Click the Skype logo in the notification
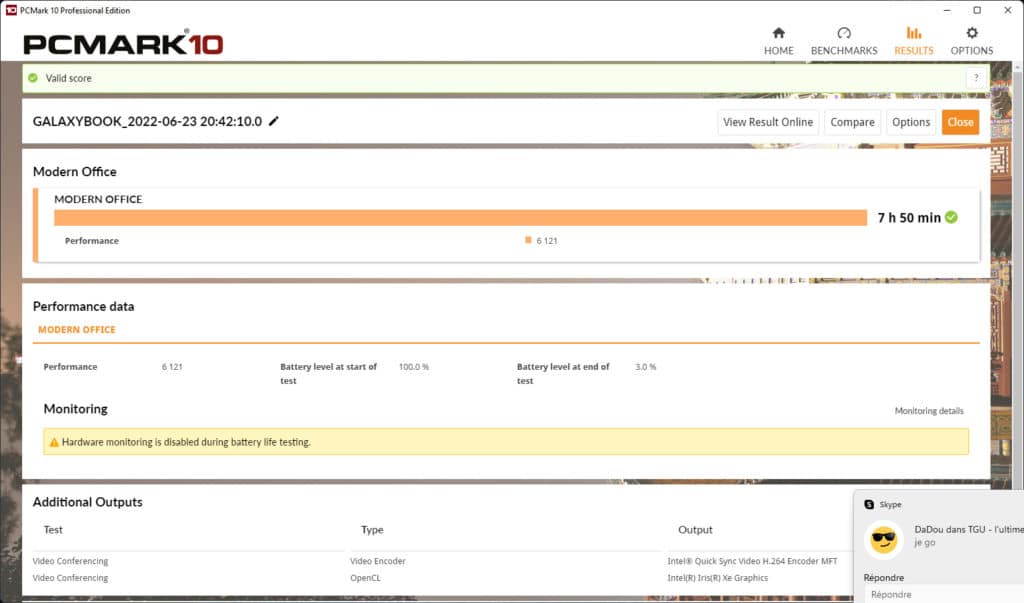The height and width of the screenshot is (603, 1024). pyautogui.click(x=869, y=504)
